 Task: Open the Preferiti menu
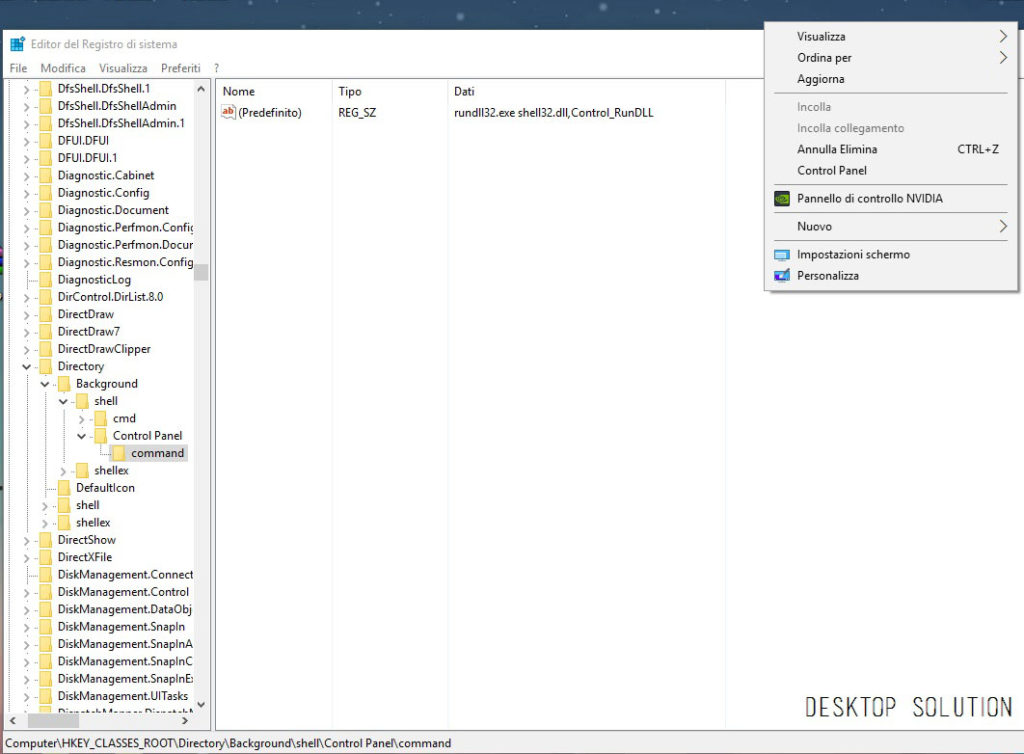180,68
